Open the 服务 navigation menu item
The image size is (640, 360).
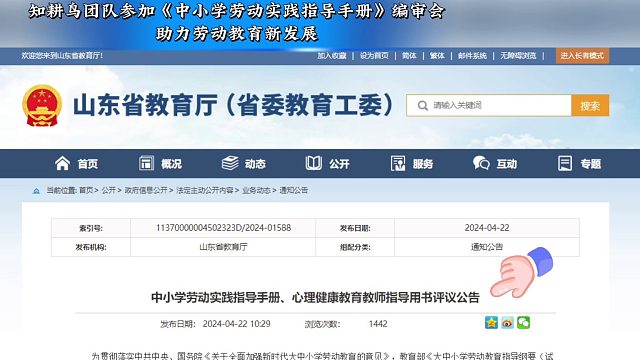[423, 164]
